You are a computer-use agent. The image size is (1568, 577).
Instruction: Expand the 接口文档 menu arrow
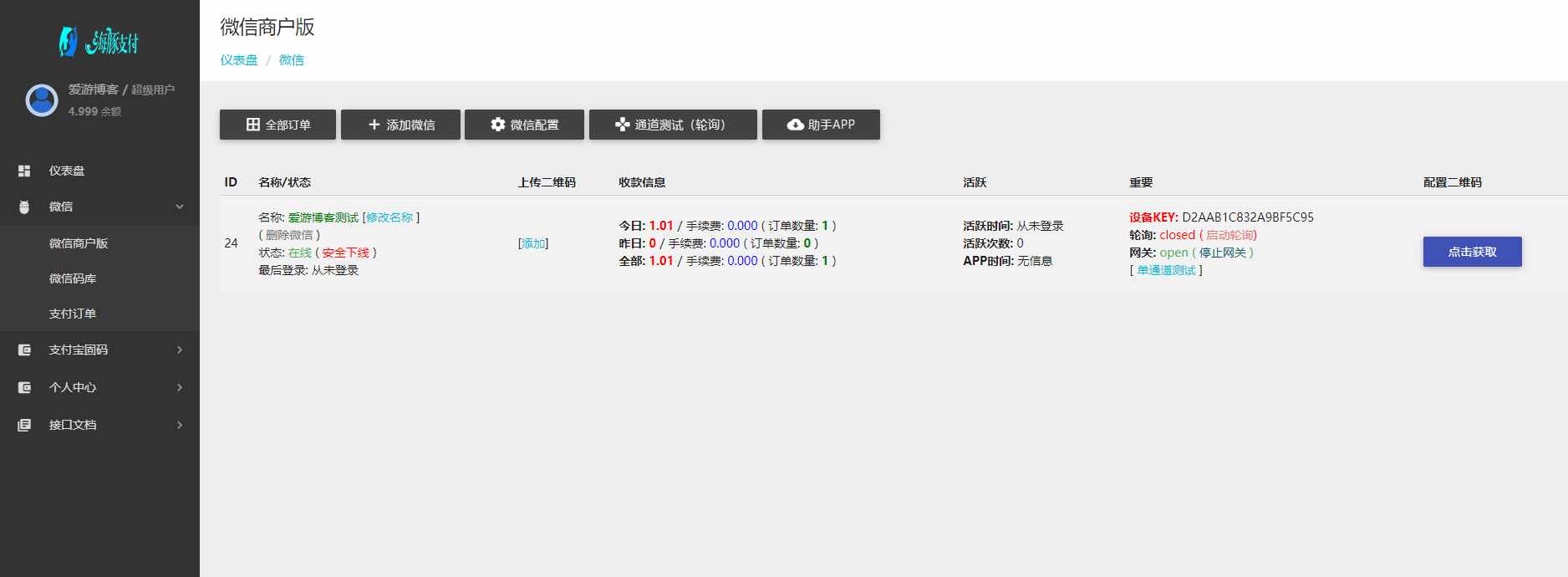[x=180, y=425]
